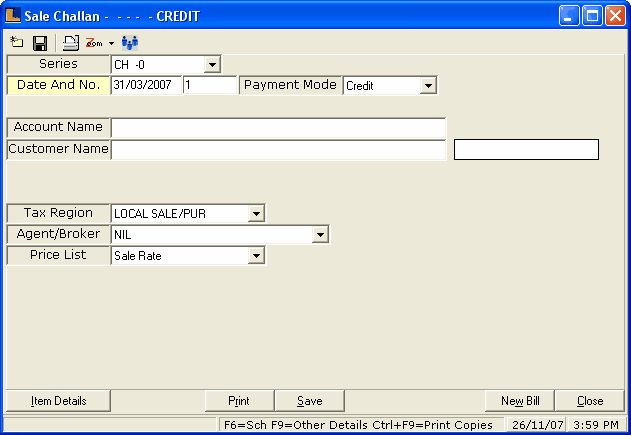Click the empty box beside Customer Name
This screenshot has width=631, height=435.
[526, 150]
